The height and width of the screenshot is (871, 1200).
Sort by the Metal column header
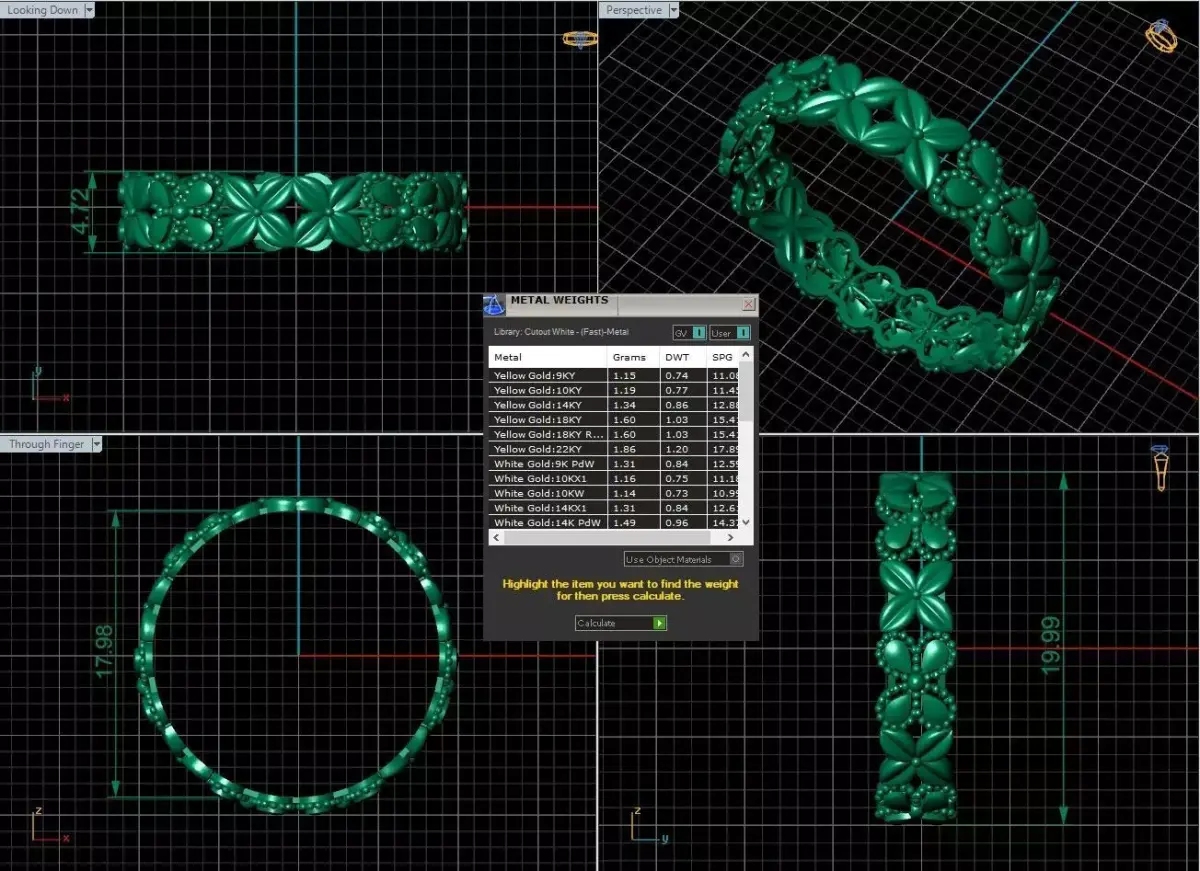pyautogui.click(x=548, y=357)
